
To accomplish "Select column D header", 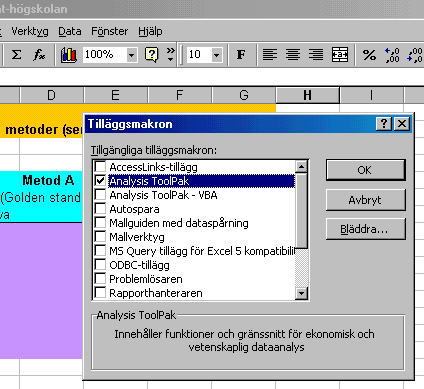I will pos(52,95).
